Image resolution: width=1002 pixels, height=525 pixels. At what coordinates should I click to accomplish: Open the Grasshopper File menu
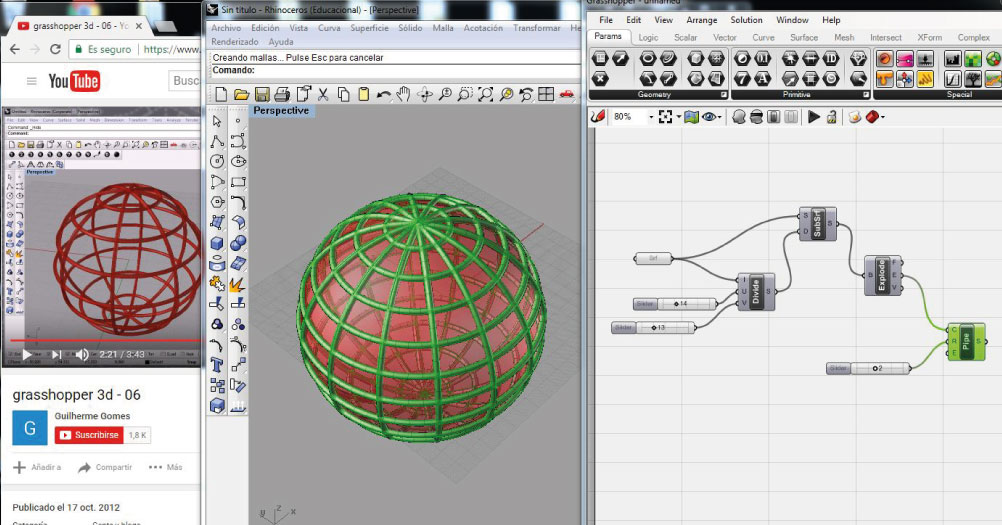tap(606, 20)
